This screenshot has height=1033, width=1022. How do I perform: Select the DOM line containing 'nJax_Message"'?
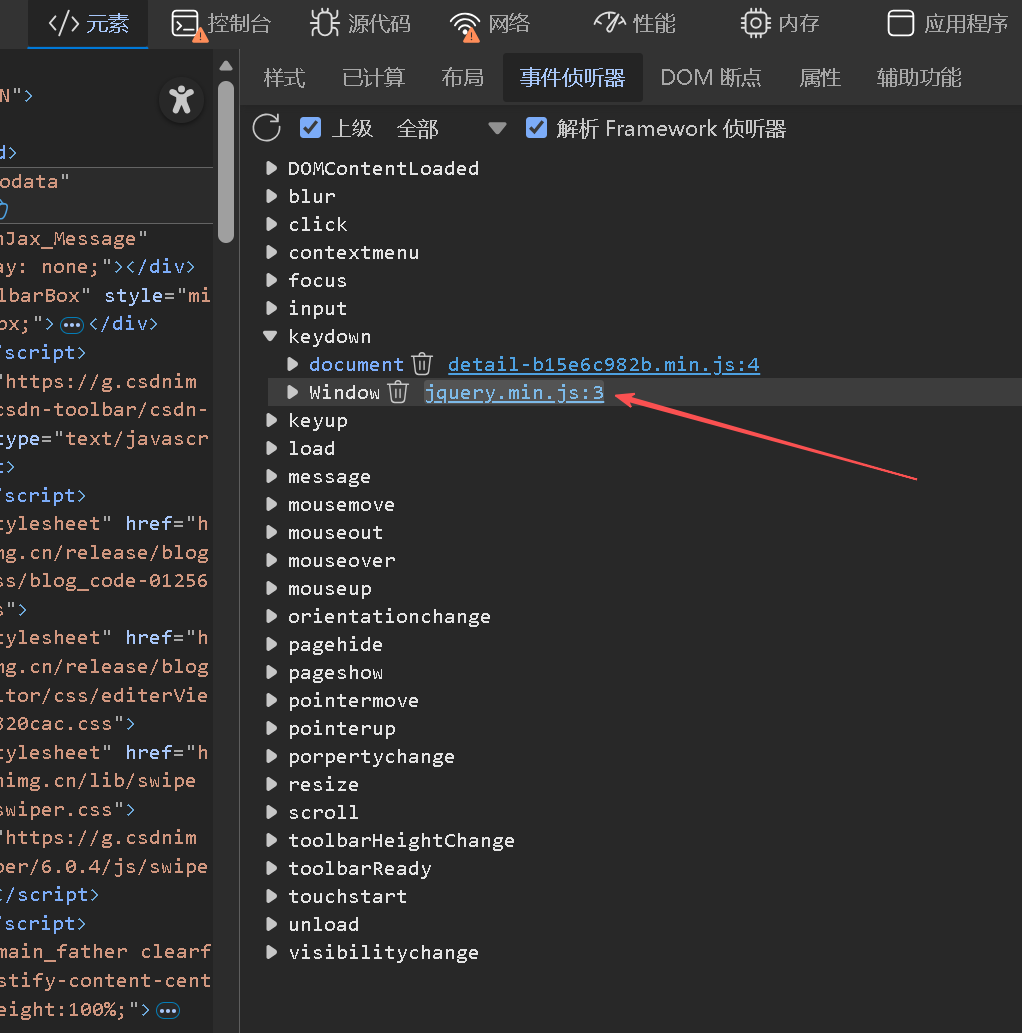pos(74,238)
